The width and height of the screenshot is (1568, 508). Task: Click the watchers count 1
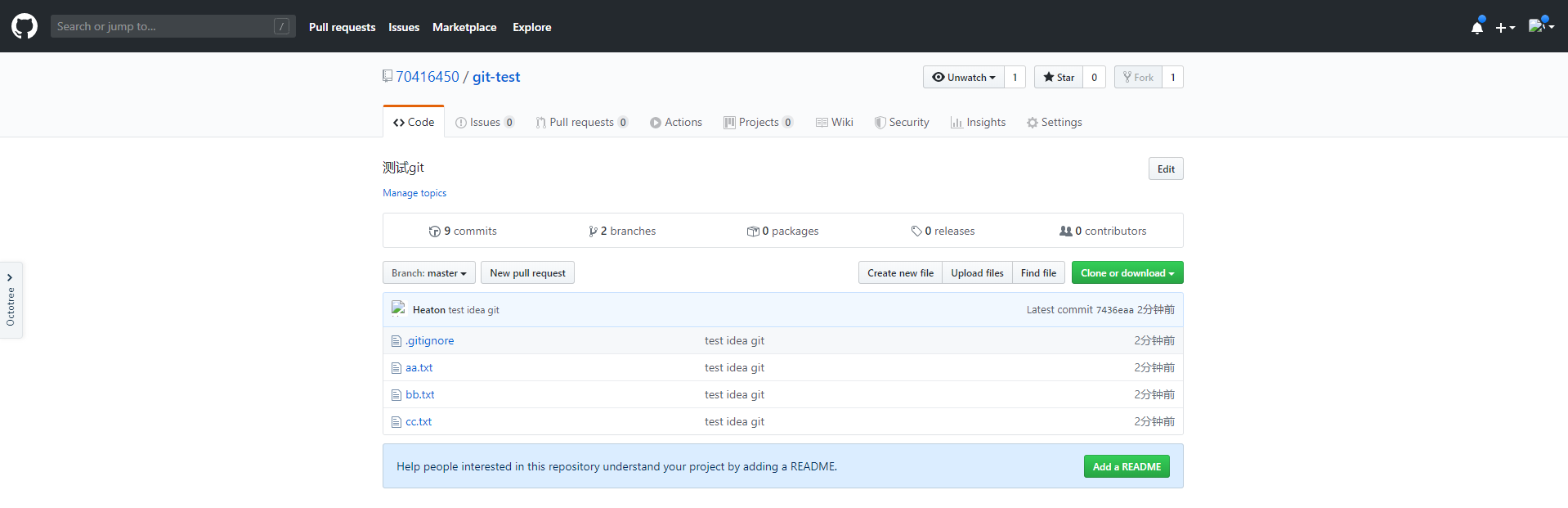[x=1015, y=77]
